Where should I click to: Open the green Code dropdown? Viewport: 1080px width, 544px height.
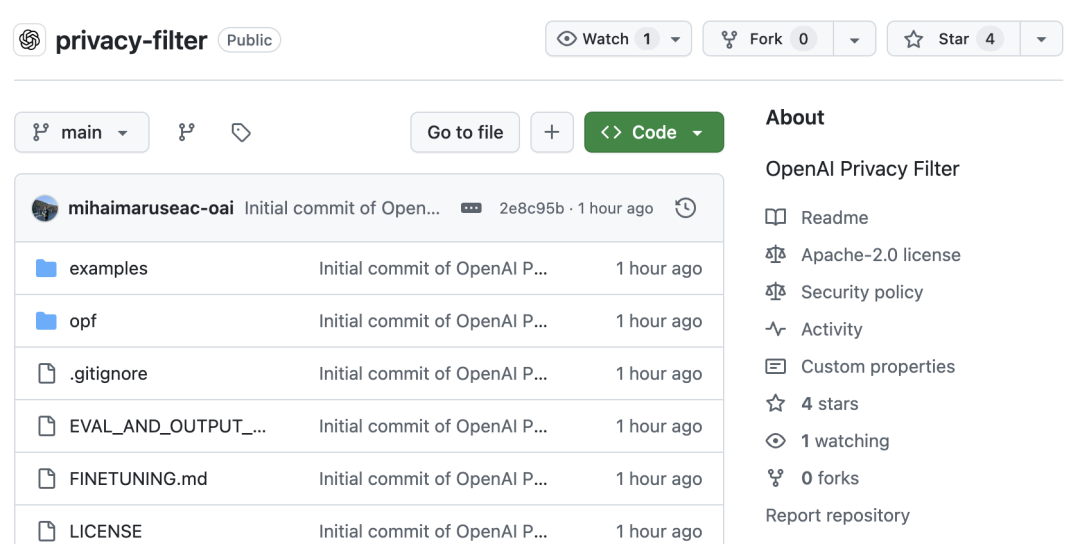click(653, 132)
